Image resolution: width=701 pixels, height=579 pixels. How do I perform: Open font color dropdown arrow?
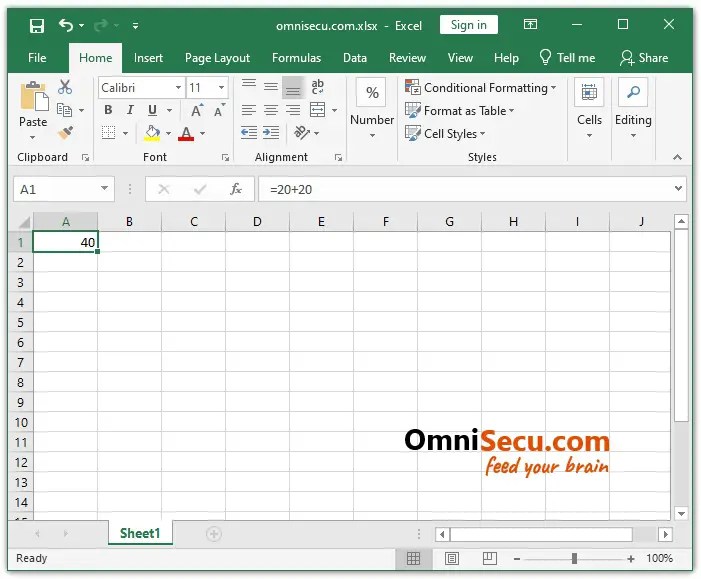pyautogui.click(x=203, y=133)
